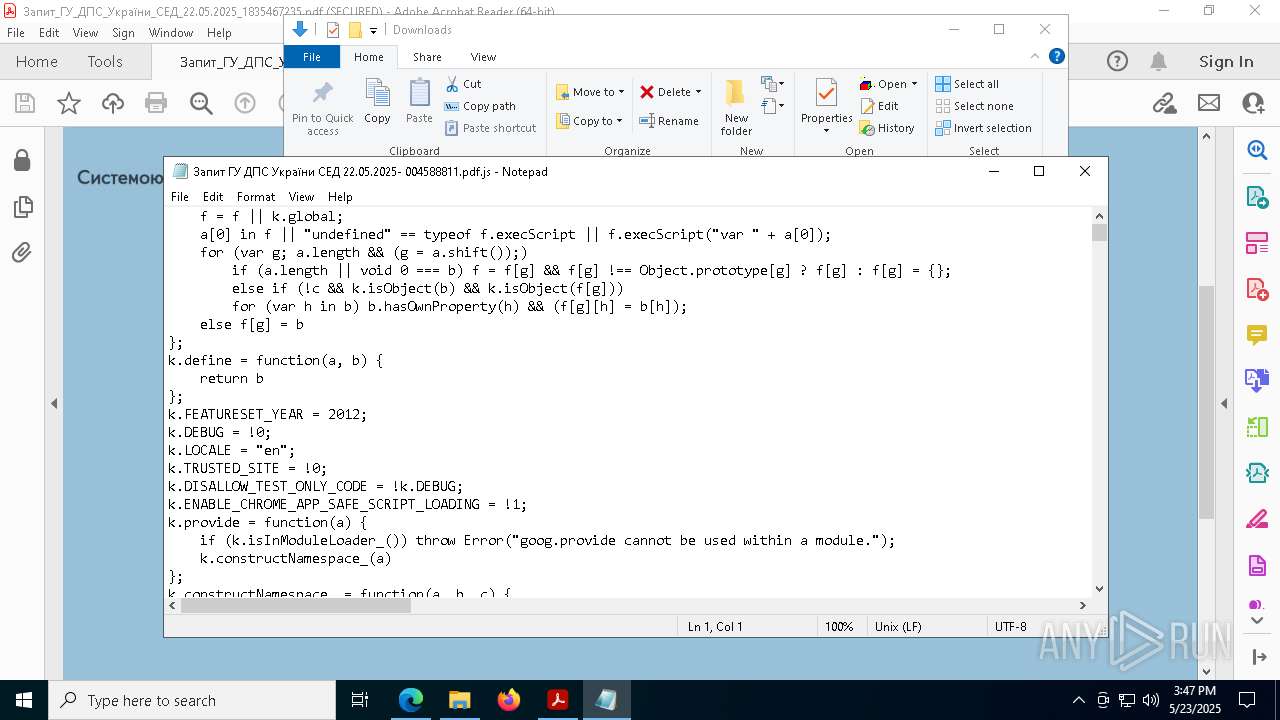This screenshot has width=1280, height=720.
Task: Click Cut in Explorer Clipboard group
Action: (x=463, y=84)
